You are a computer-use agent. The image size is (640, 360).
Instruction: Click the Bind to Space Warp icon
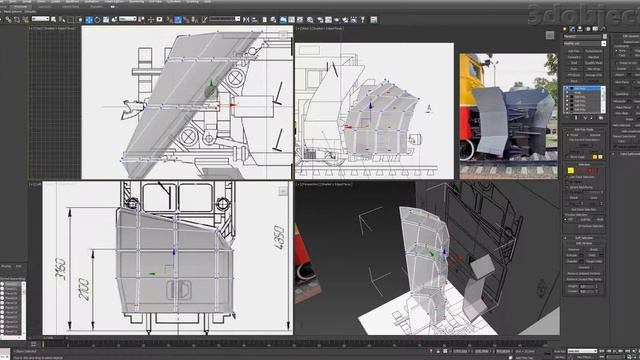pos(25,20)
